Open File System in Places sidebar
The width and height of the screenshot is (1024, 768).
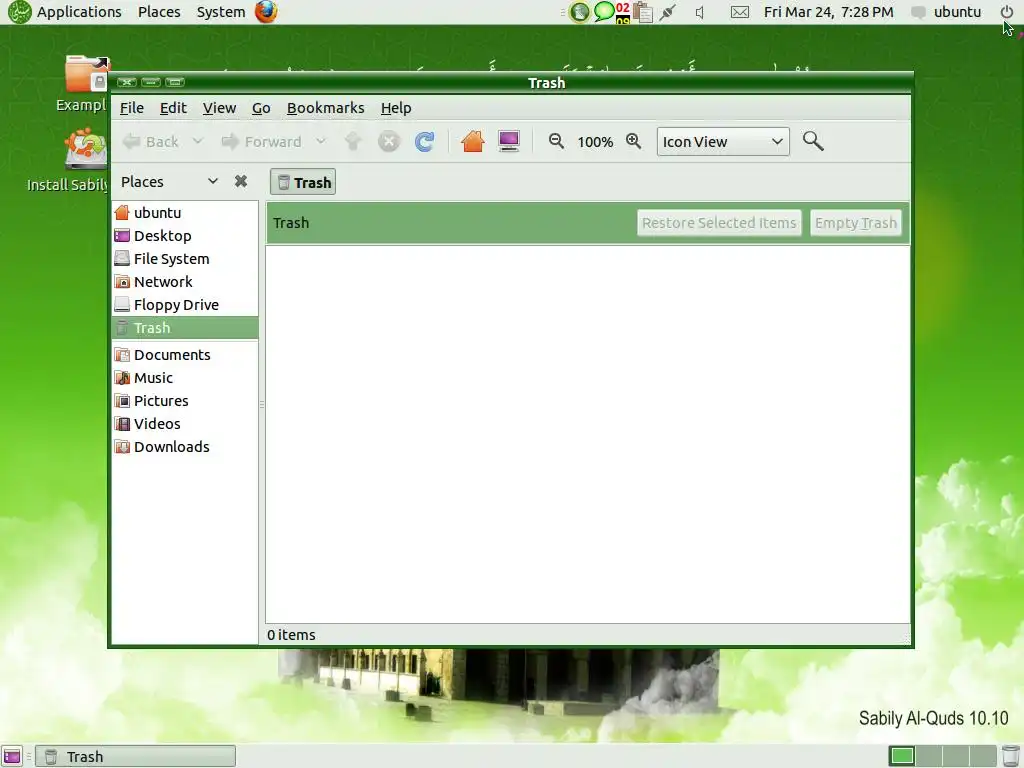coord(185,259)
